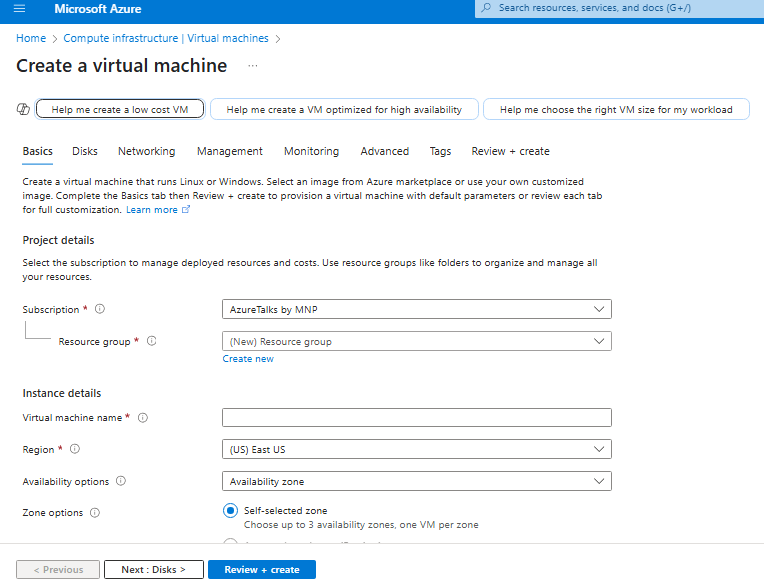764x588 pixels.
Task: Switch to the Monitoring tab
Action: pyautogui.click(x=311, y=152)
